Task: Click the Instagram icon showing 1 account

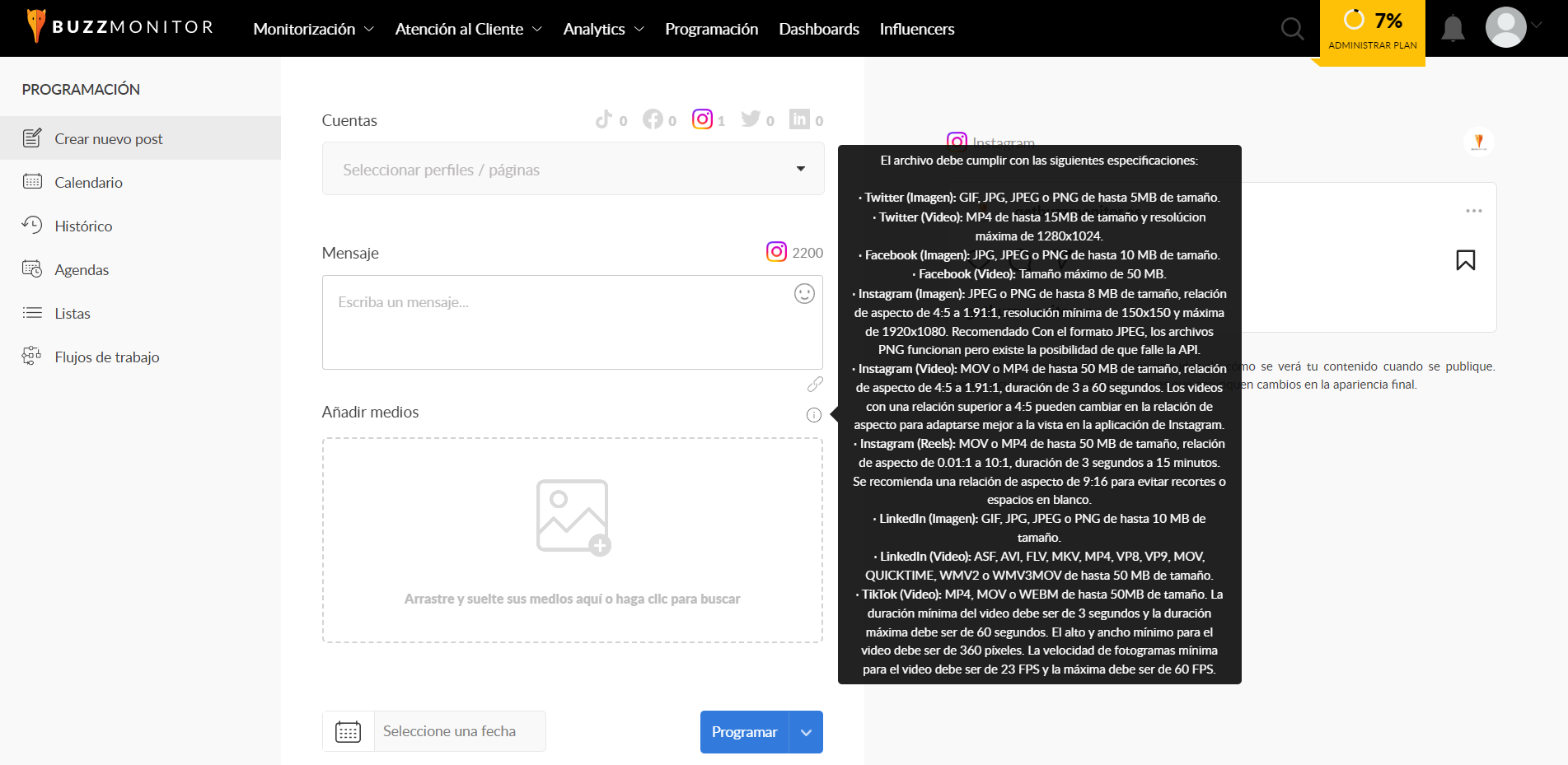Action: click(703, 119)
